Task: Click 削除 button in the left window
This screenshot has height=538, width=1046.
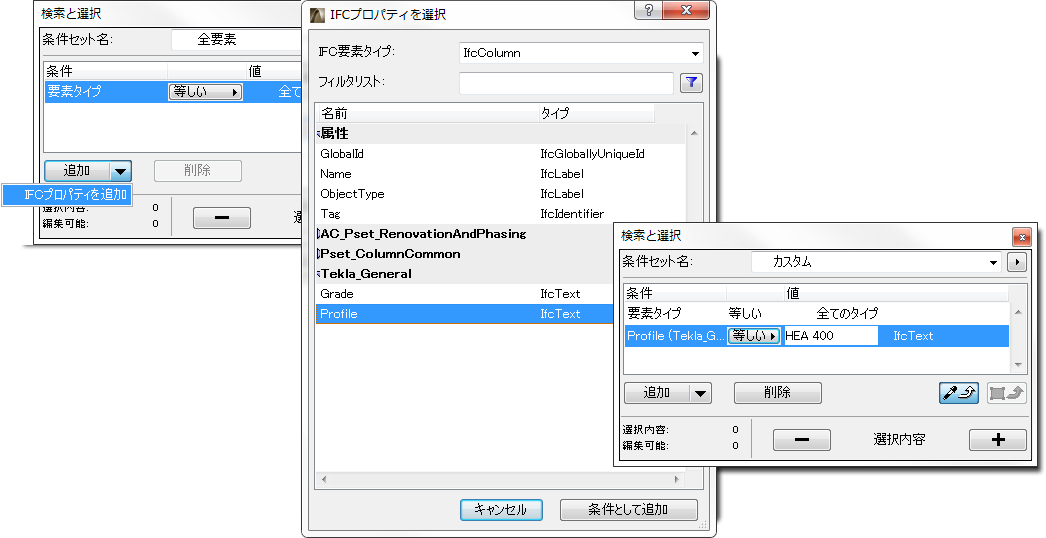Action: pyautogui.click(x=197, y=172)
